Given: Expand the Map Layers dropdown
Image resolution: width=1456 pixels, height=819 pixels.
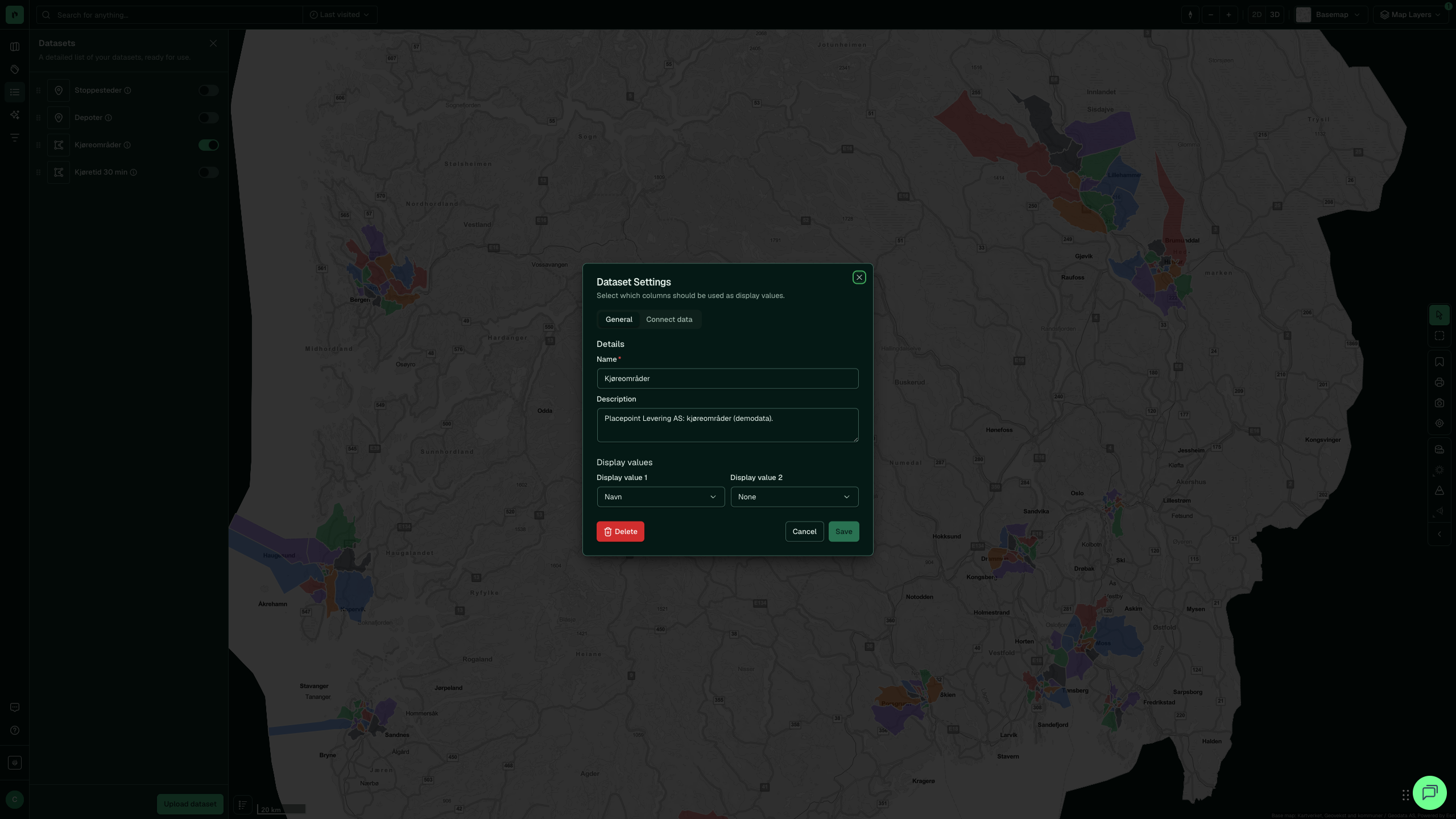Looking at the screenshot, I should coord(1410,15).
